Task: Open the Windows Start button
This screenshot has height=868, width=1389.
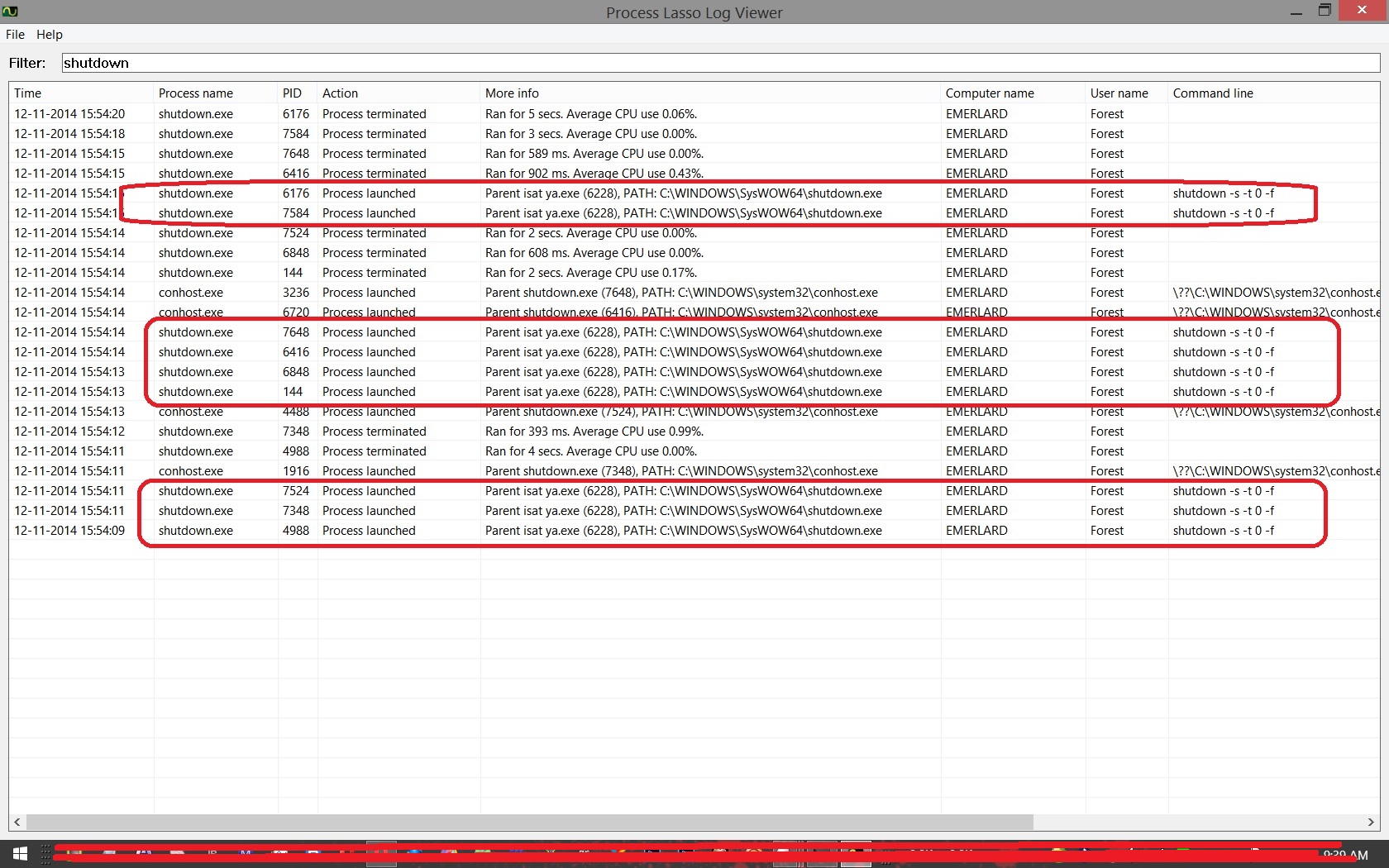Action: [x=20, y=854]
